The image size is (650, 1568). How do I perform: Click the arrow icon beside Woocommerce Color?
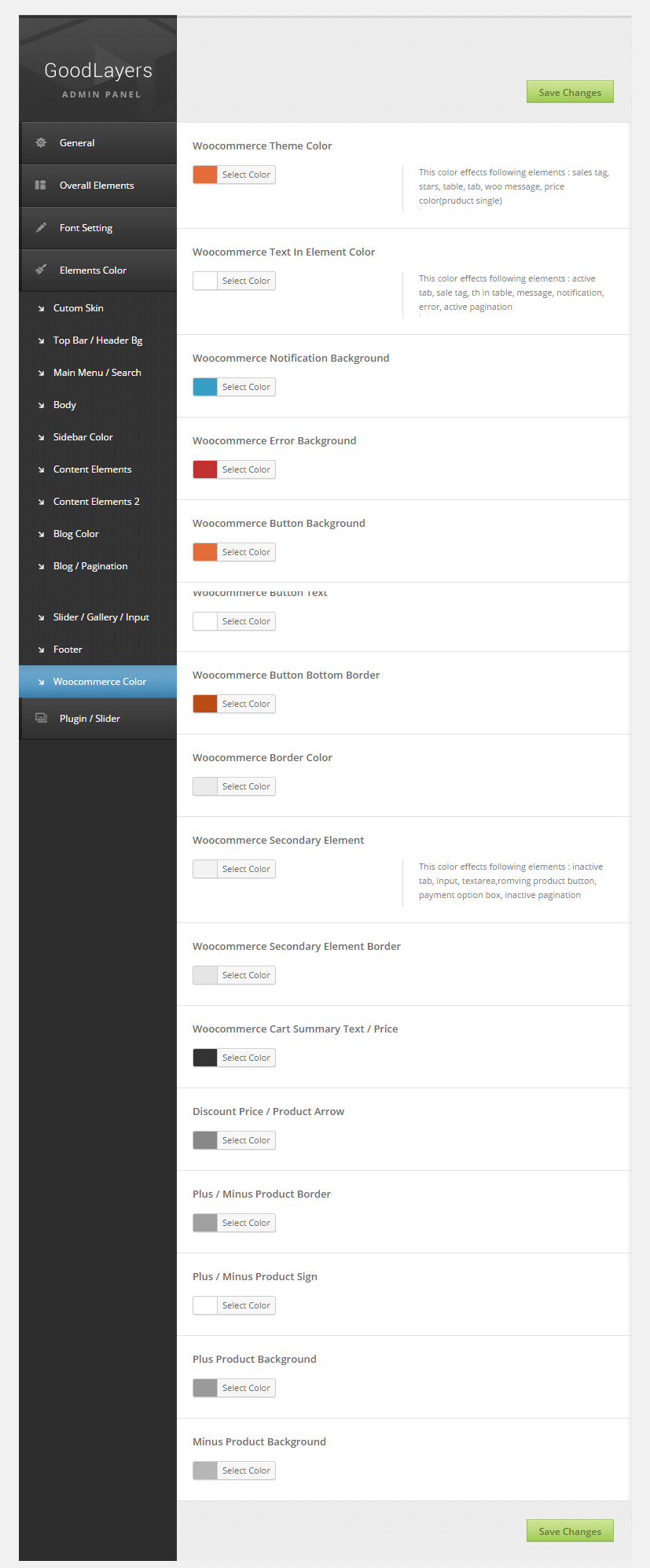[41, 682]
